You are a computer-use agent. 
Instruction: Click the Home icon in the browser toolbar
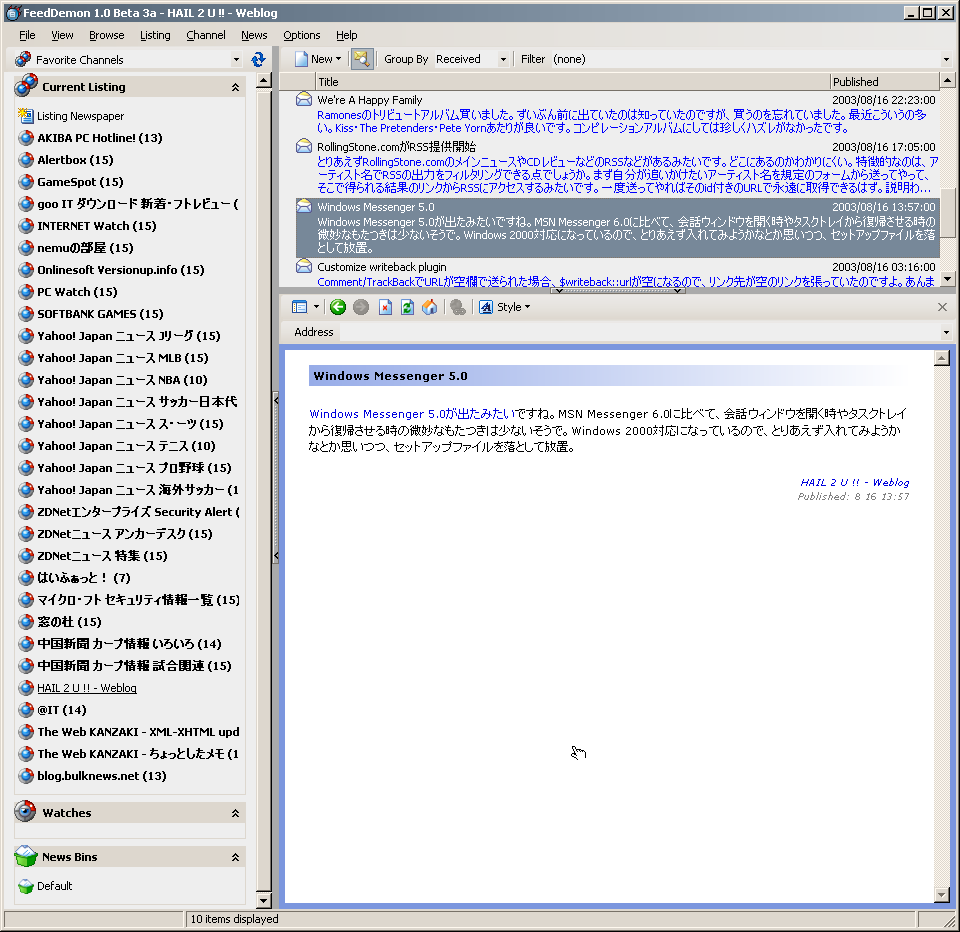coord(430,306)
